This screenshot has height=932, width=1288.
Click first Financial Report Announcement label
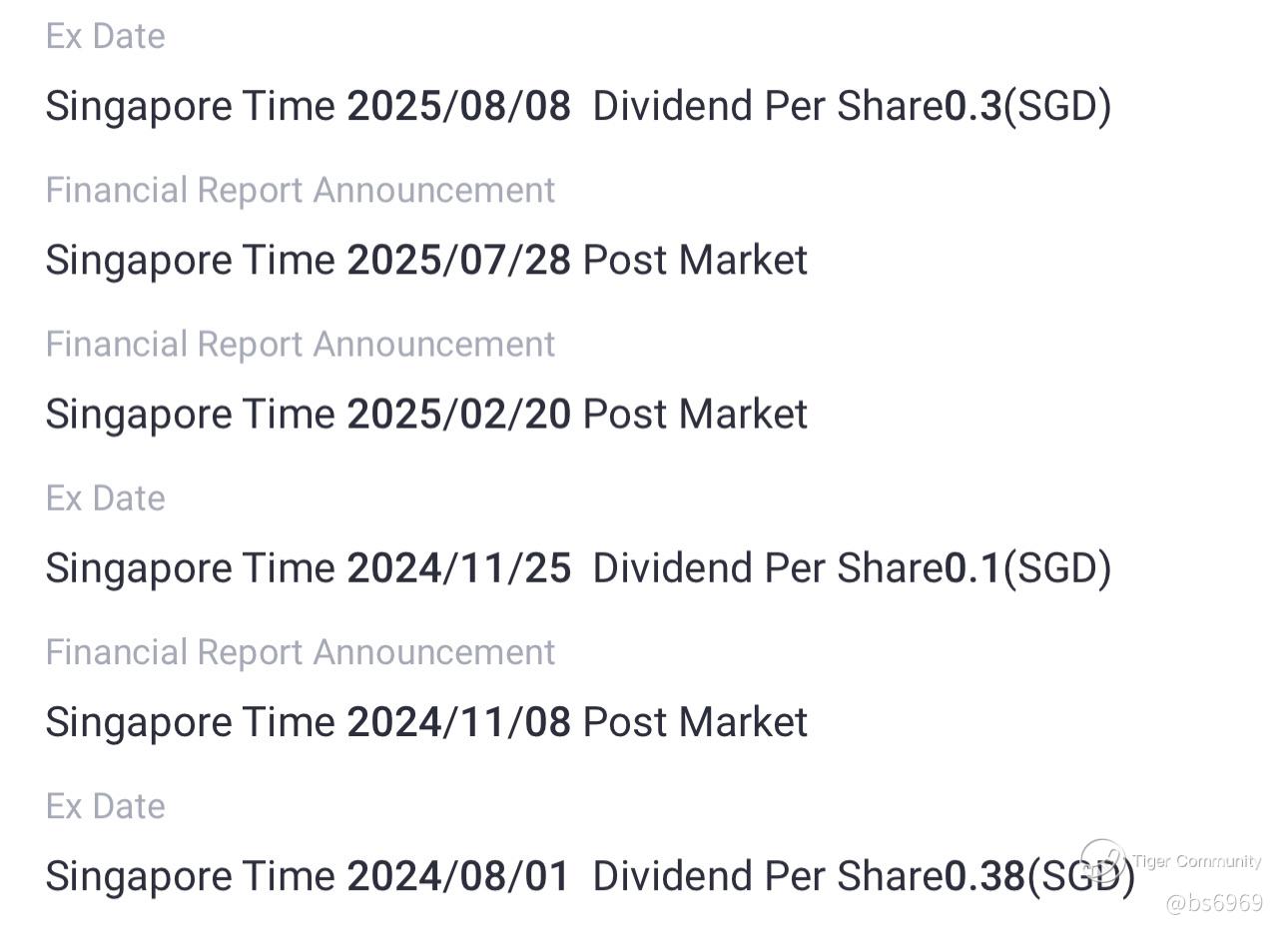(x=300, y=190)
